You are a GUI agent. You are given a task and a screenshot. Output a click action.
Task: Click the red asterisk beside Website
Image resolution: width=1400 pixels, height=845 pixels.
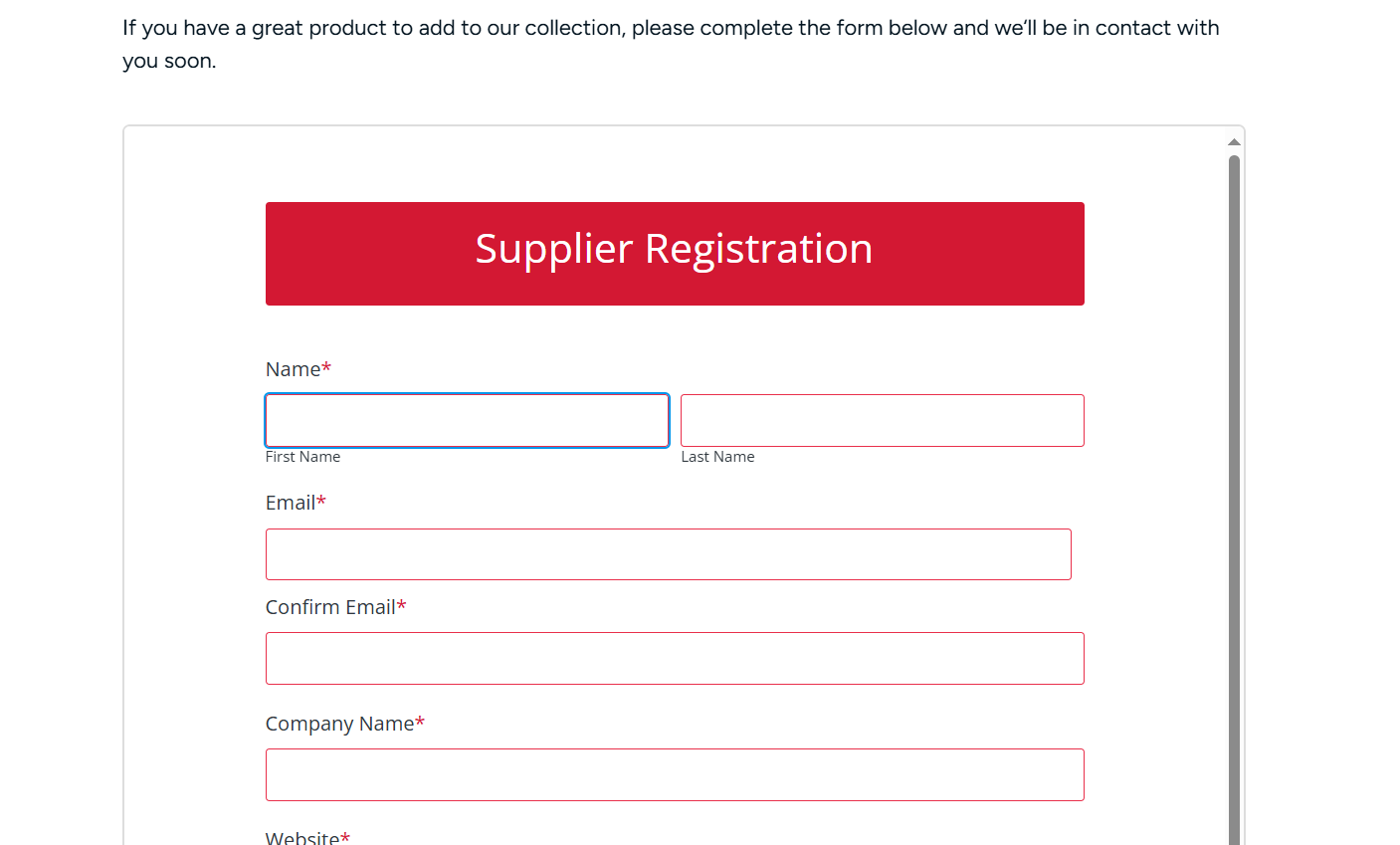click(345, 837)
